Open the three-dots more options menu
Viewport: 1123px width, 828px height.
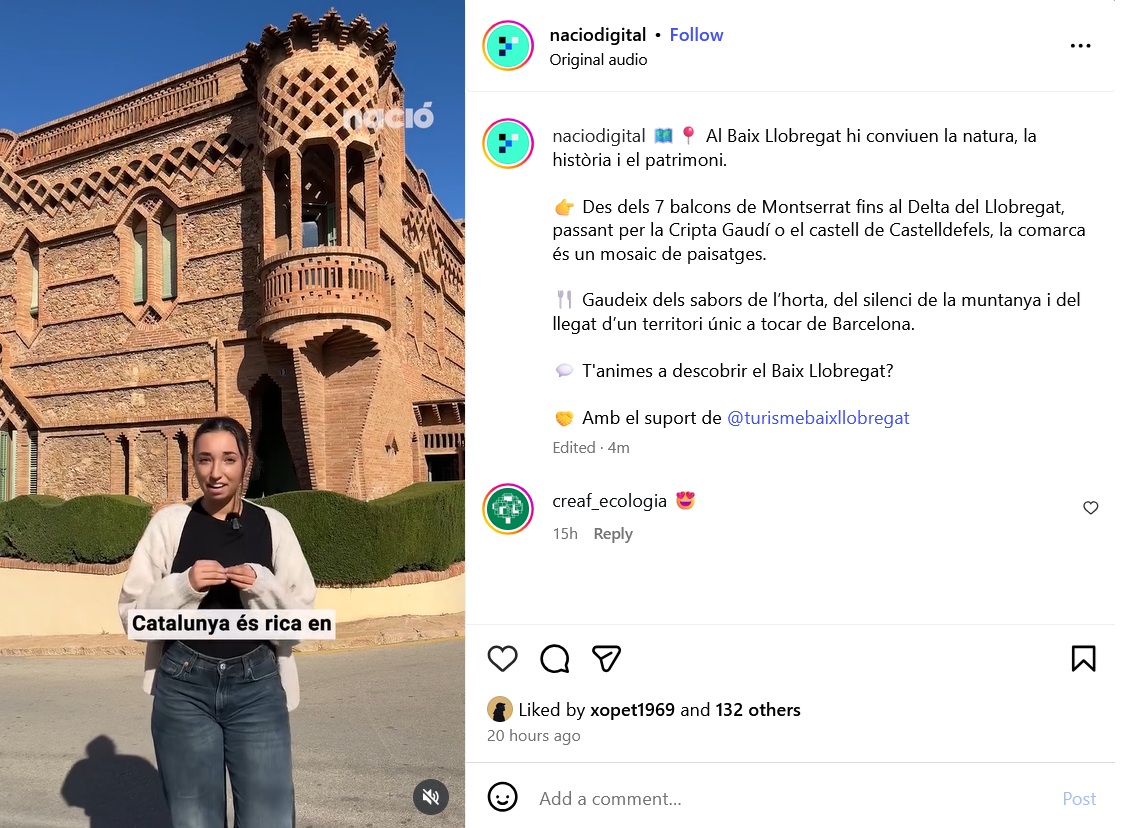click(1080, 46)
